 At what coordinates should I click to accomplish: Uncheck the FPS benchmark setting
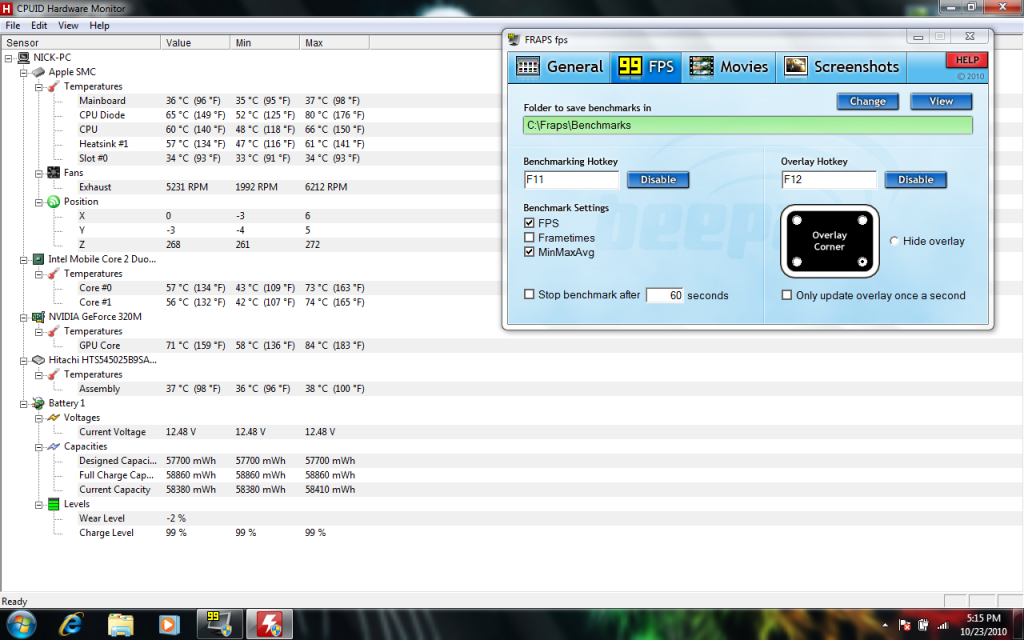tap(529, 223)
